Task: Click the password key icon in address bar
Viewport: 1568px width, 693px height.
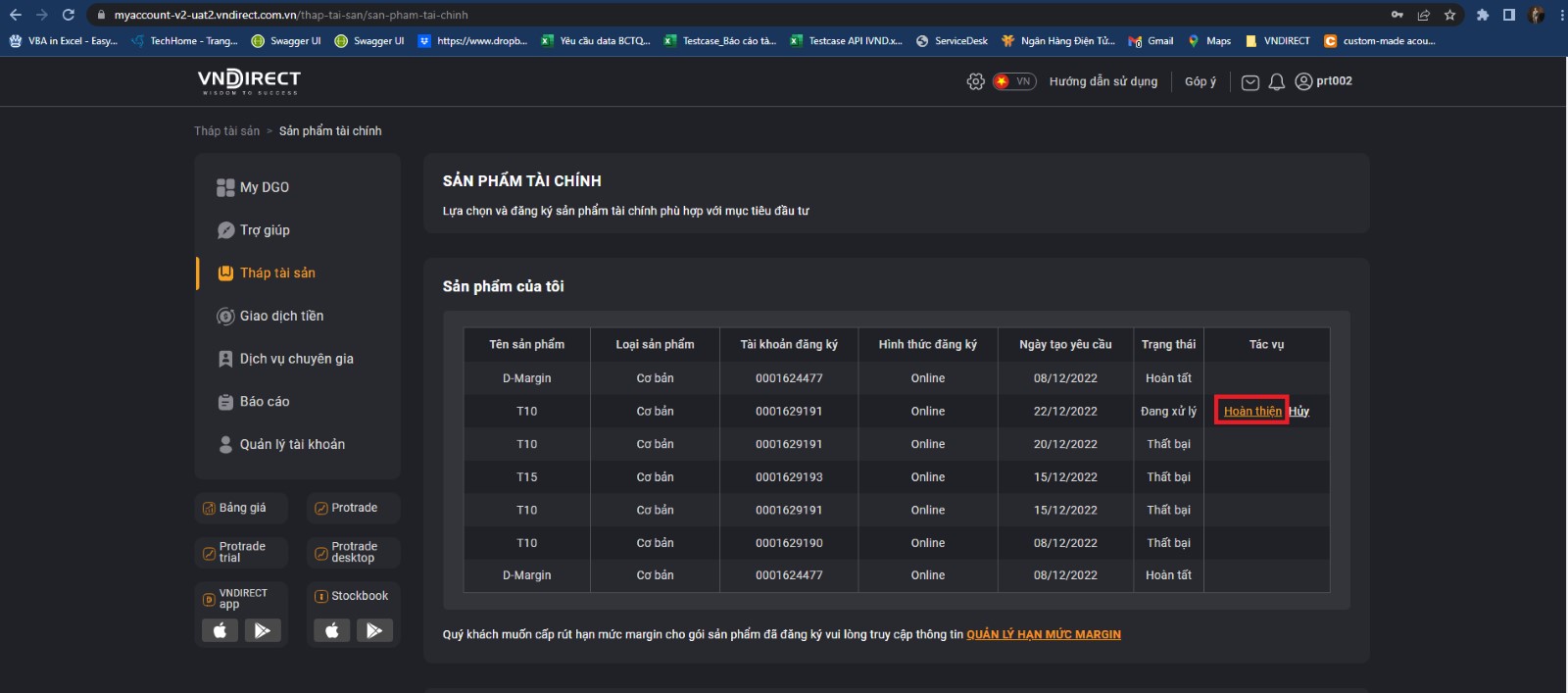Action: 1396,15
